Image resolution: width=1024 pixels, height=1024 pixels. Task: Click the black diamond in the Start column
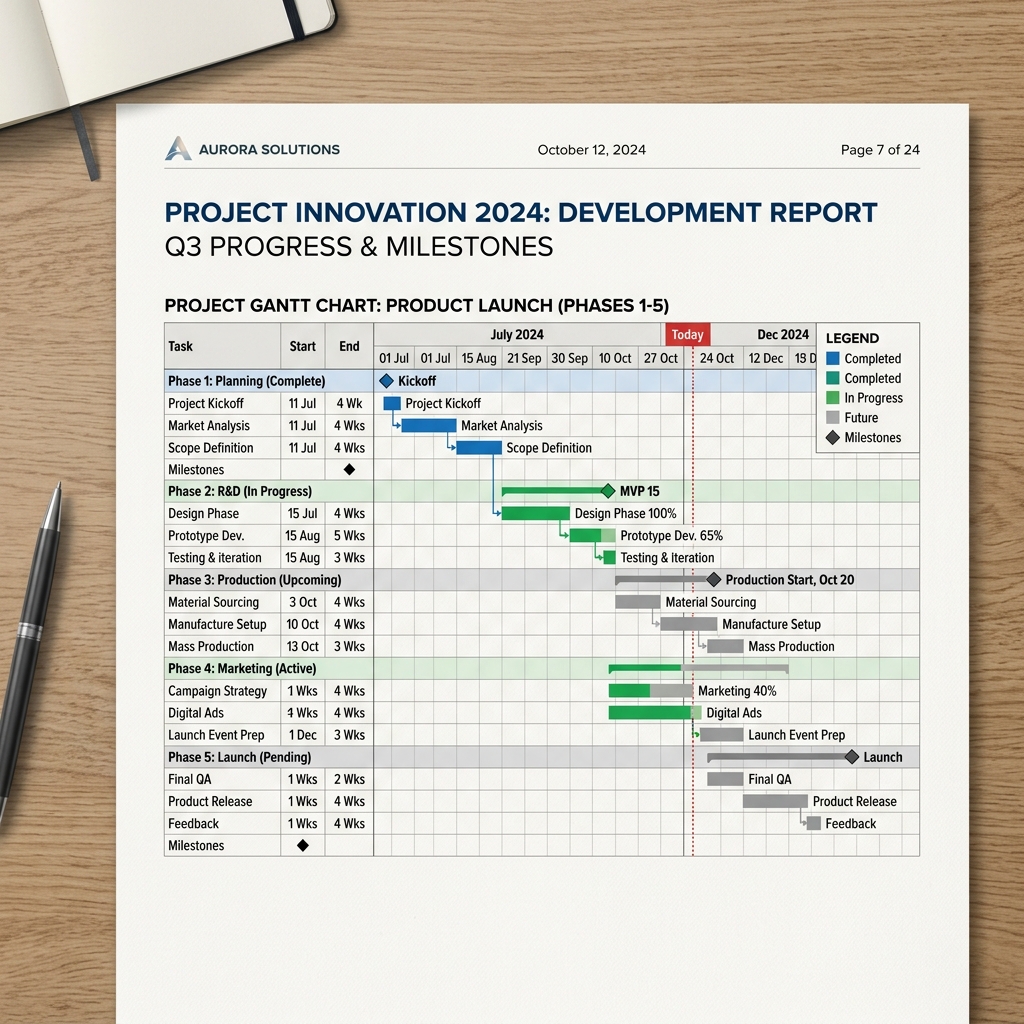302,846
